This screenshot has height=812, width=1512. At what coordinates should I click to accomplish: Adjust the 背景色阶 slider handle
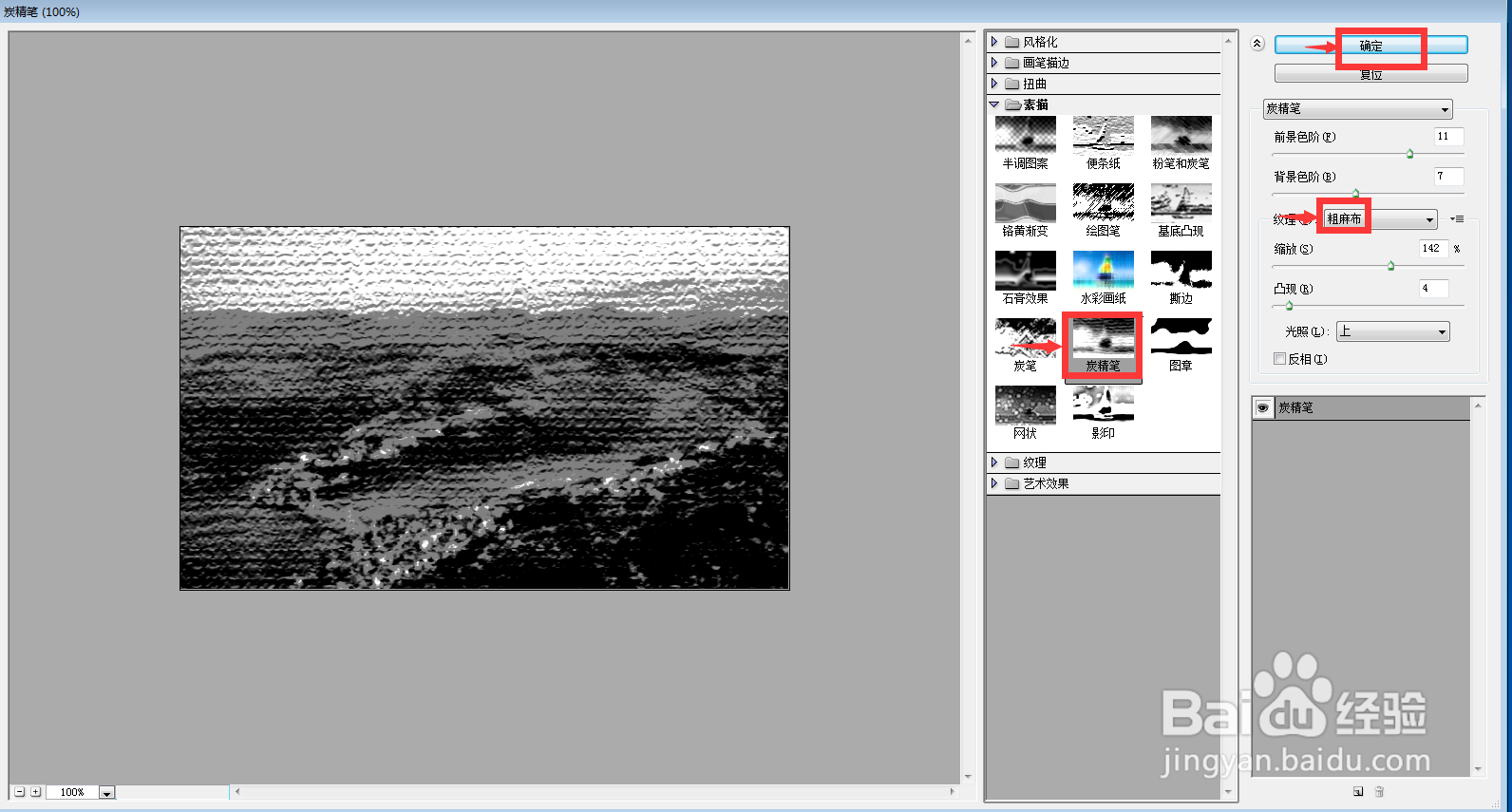click(x=1355, y=193)
